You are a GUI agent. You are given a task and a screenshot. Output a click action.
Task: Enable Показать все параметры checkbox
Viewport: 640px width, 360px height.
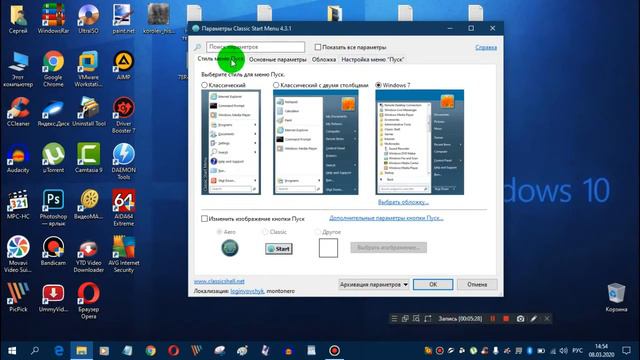click(318, 47)
